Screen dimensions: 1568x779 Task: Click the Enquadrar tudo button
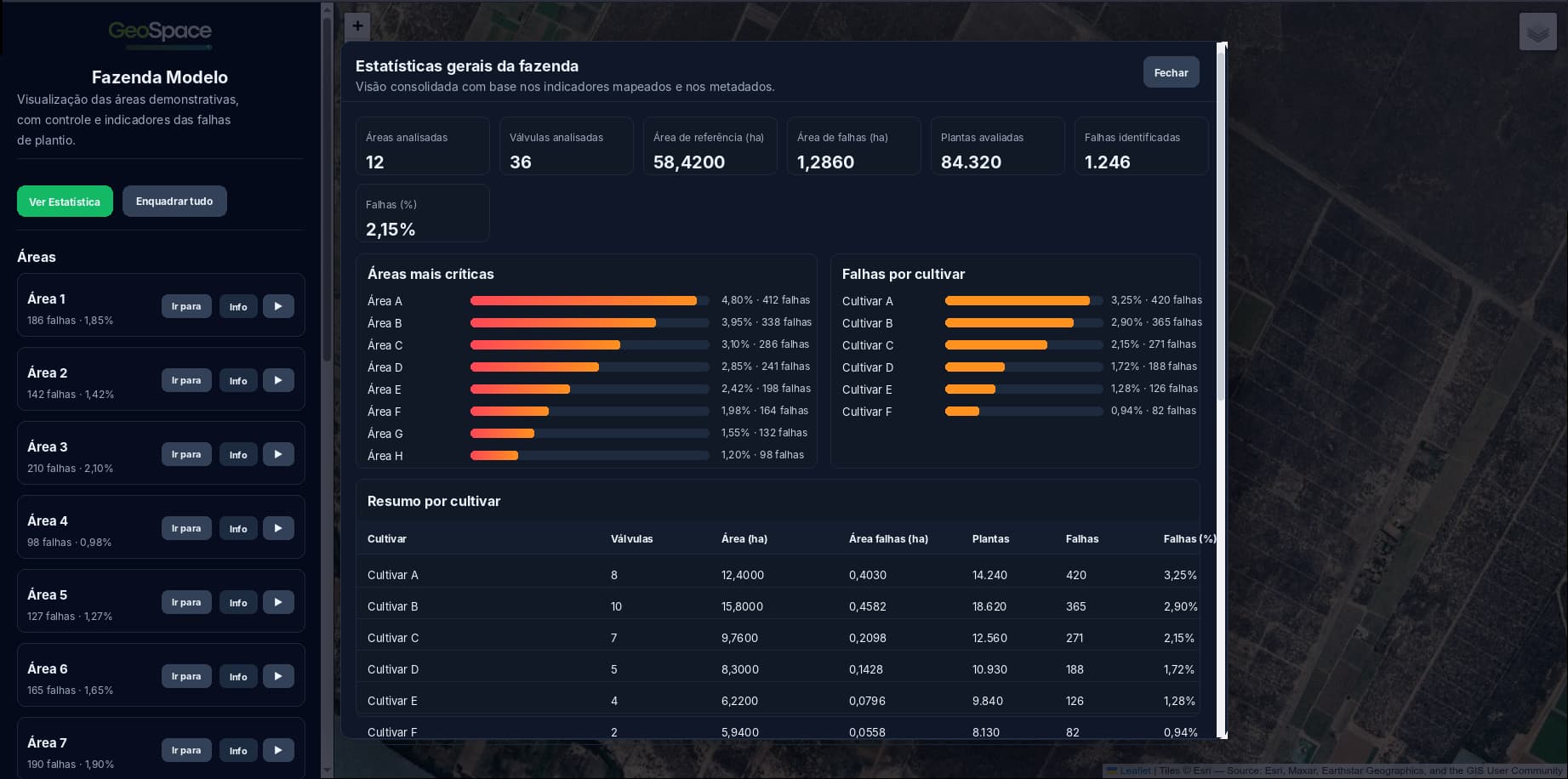[174, 202]
